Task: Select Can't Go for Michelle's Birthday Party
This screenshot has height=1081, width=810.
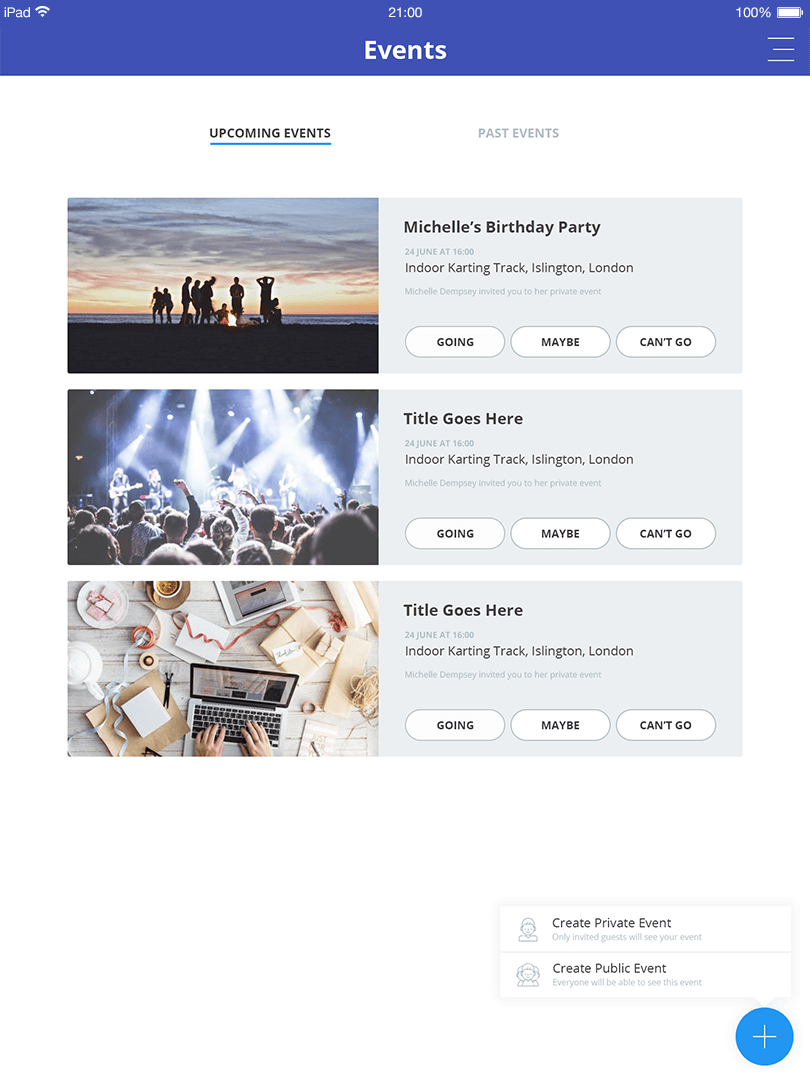Action: 666,342
